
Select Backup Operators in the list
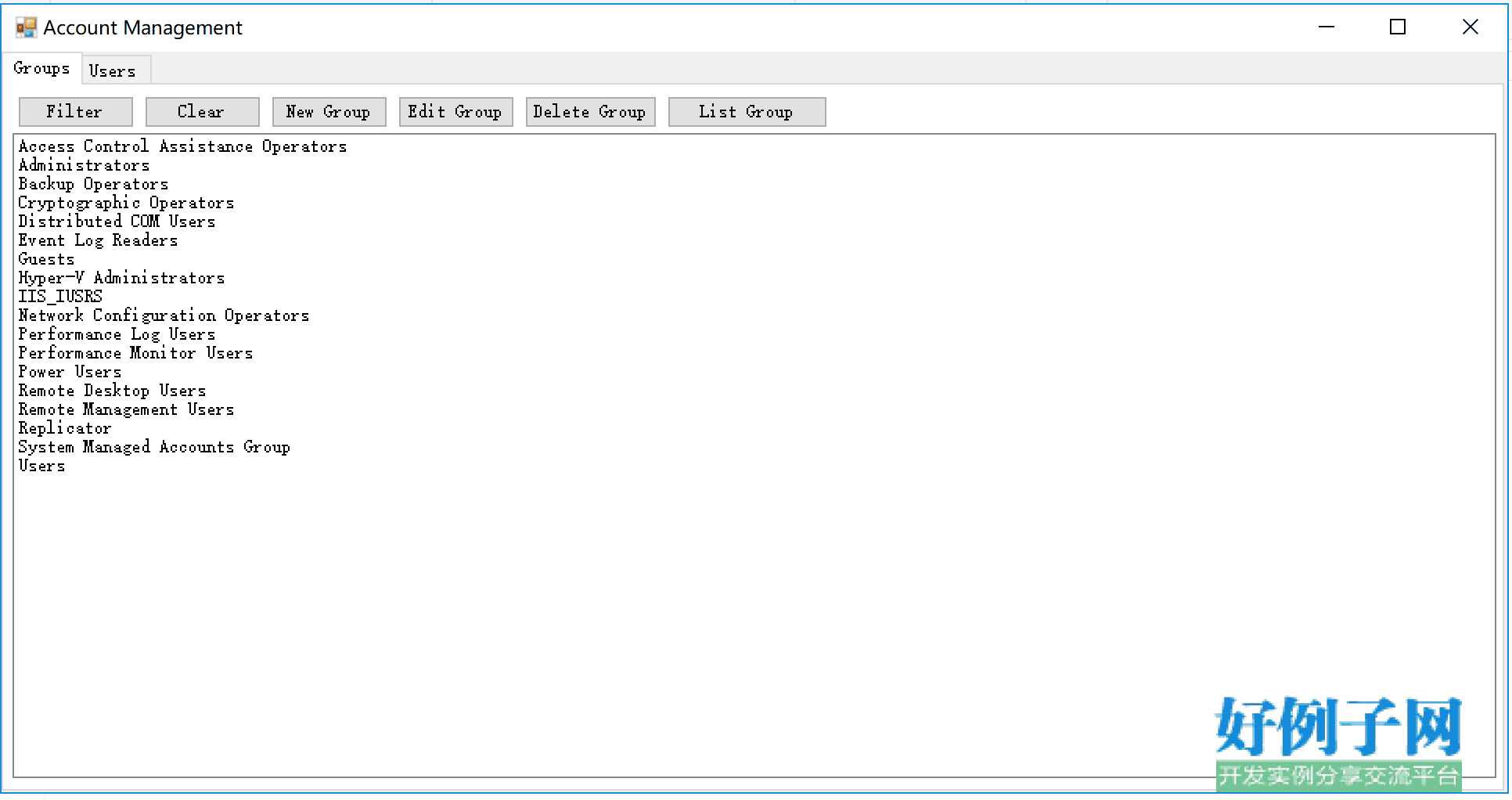[93, 184]
